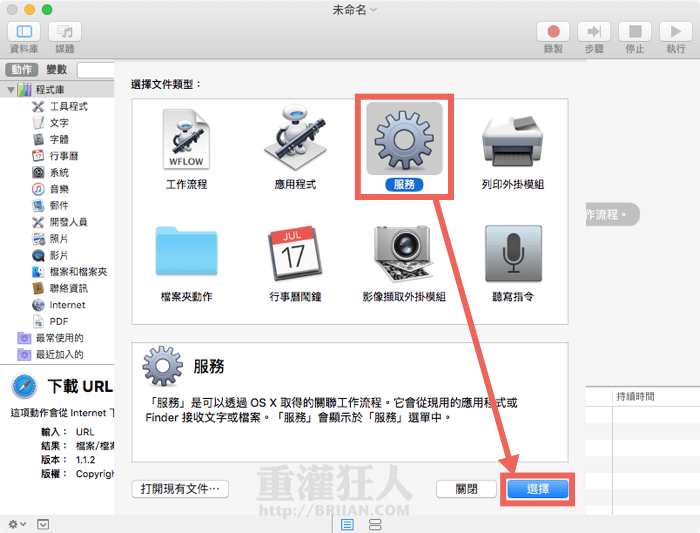Open the 未命名 title dropdown chevron
The width and height of the screenshot is (700, 533).
click(x=374, y=9)
